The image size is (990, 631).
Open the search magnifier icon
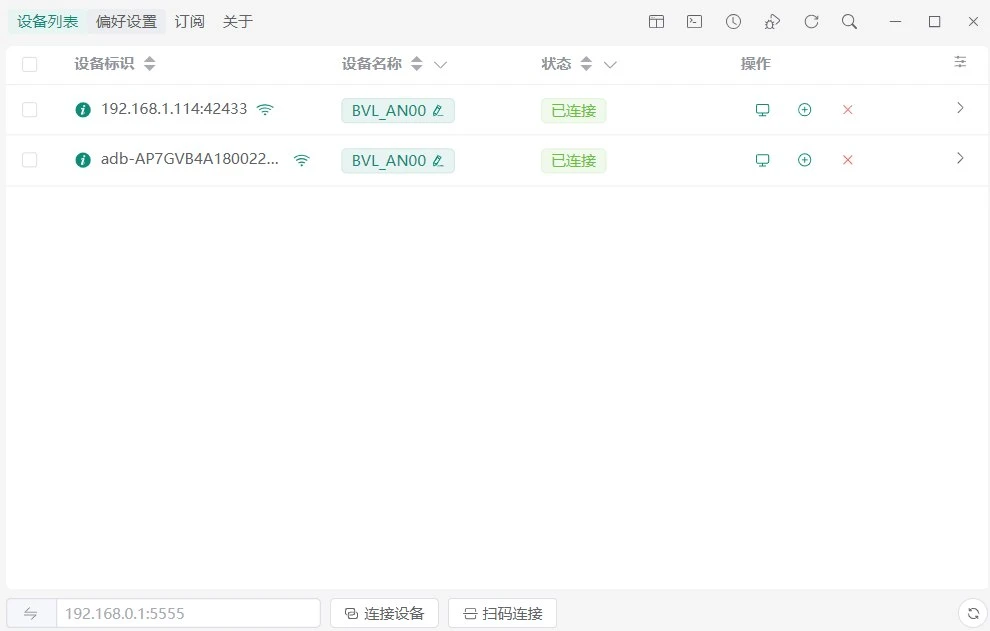tap(849, 22)
